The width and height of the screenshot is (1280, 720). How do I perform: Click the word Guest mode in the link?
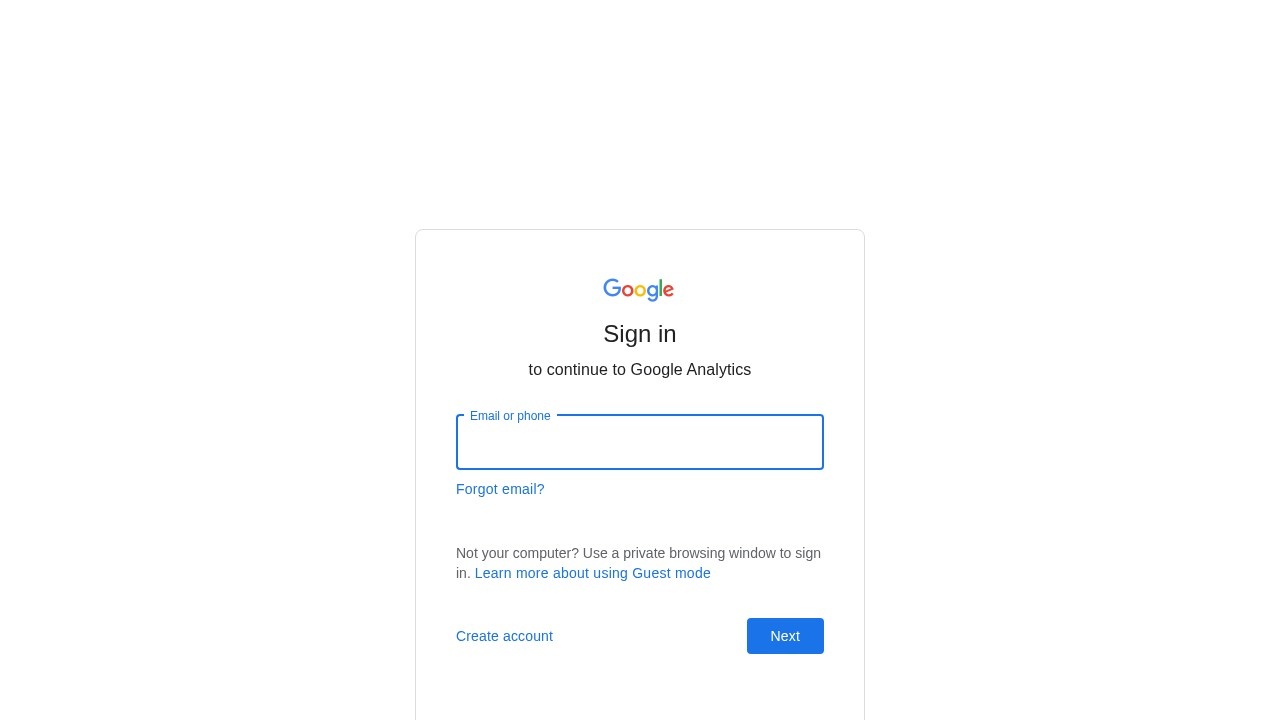(x=671, y=573)
